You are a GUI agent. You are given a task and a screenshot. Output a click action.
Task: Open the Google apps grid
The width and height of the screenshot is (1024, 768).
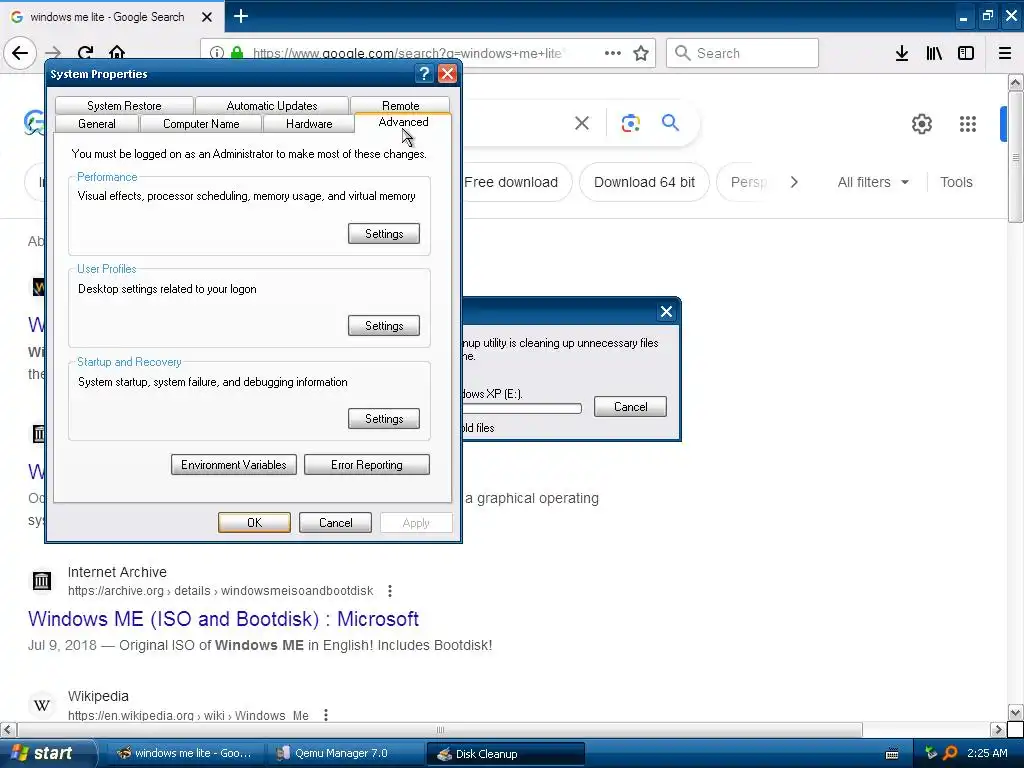tap(967, 123)
